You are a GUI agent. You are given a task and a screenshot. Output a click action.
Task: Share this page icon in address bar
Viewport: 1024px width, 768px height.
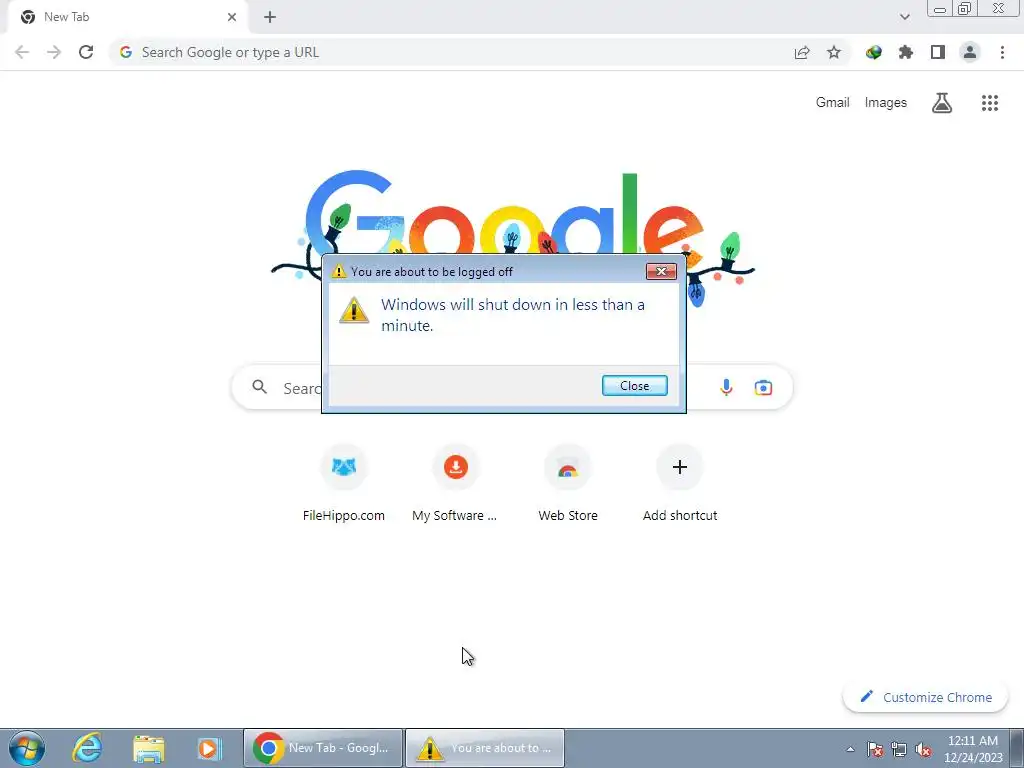pyautogui.click(x=802, y=52)
